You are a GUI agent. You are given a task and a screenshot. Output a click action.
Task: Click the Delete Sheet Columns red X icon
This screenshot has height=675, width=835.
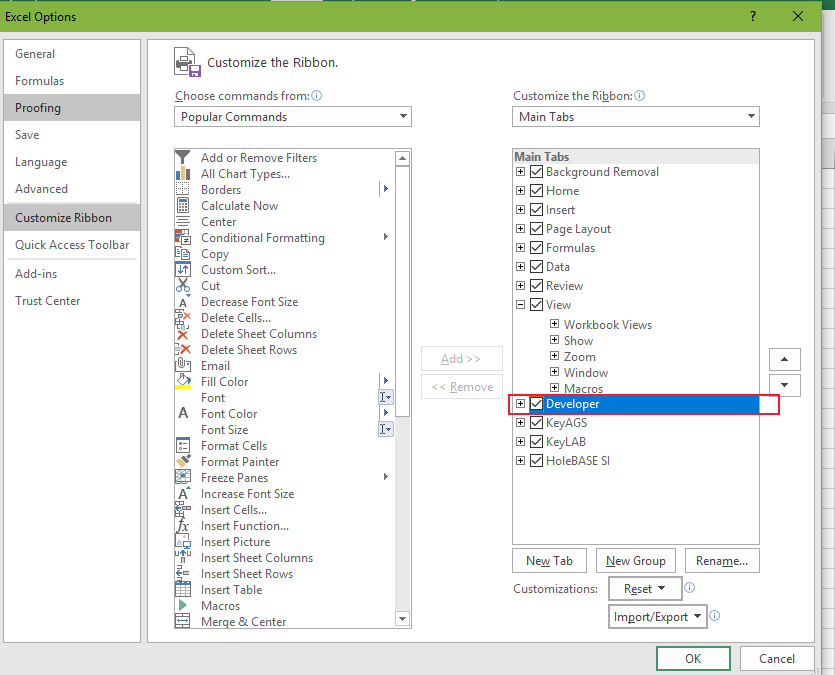(183, 334)
